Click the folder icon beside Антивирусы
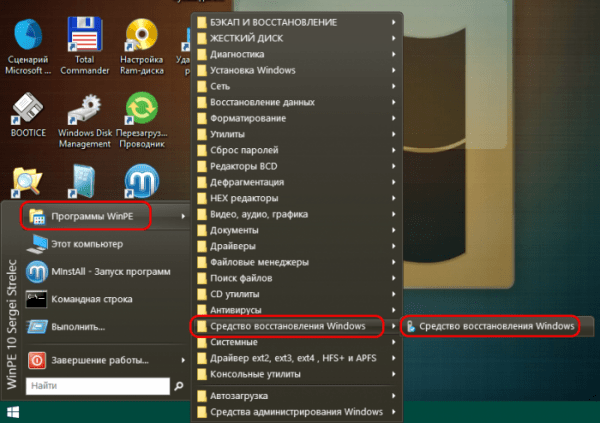The image size is (600, 423). [202, 310]
